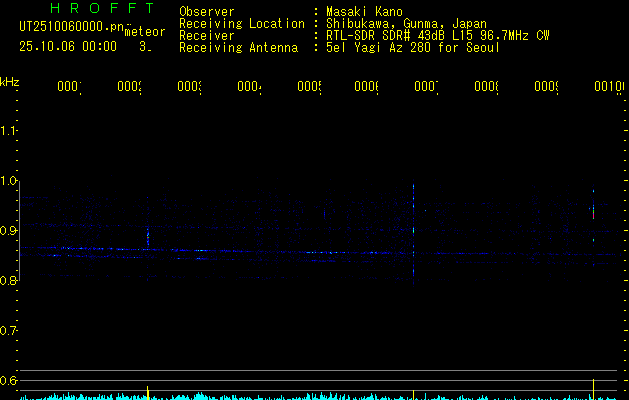The image size is (629, 400).
Task: Click the time axis label 0009
Action: (x=546, y=87)
